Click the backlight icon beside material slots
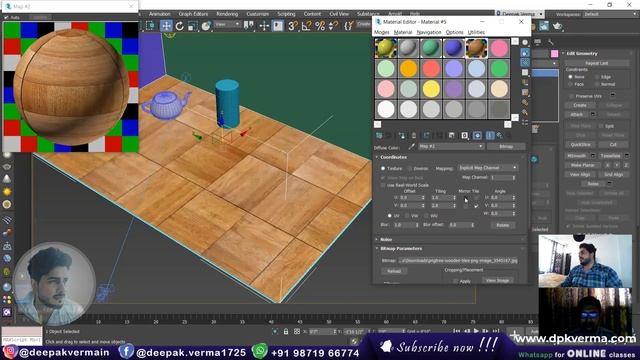This screenshot has width=640, height=360. 525,53
